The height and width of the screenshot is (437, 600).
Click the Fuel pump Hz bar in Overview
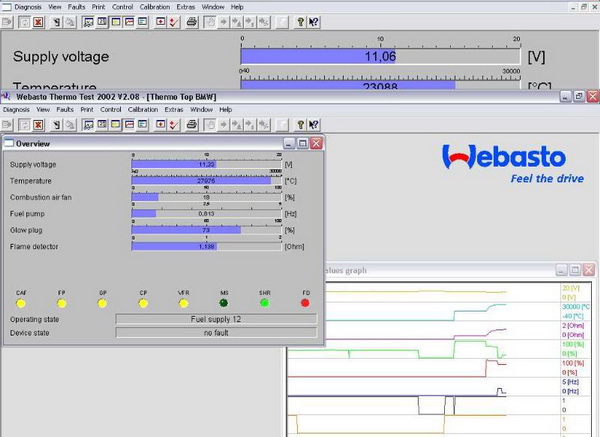(207, 214)
